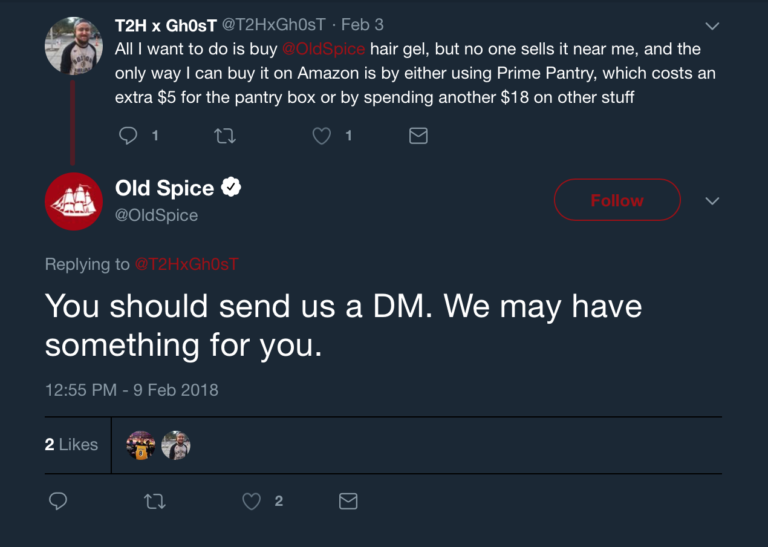
Task: Open the 12:55 PM - 9 Feb 2018 timestamp
Action: (x=131, y=389)
